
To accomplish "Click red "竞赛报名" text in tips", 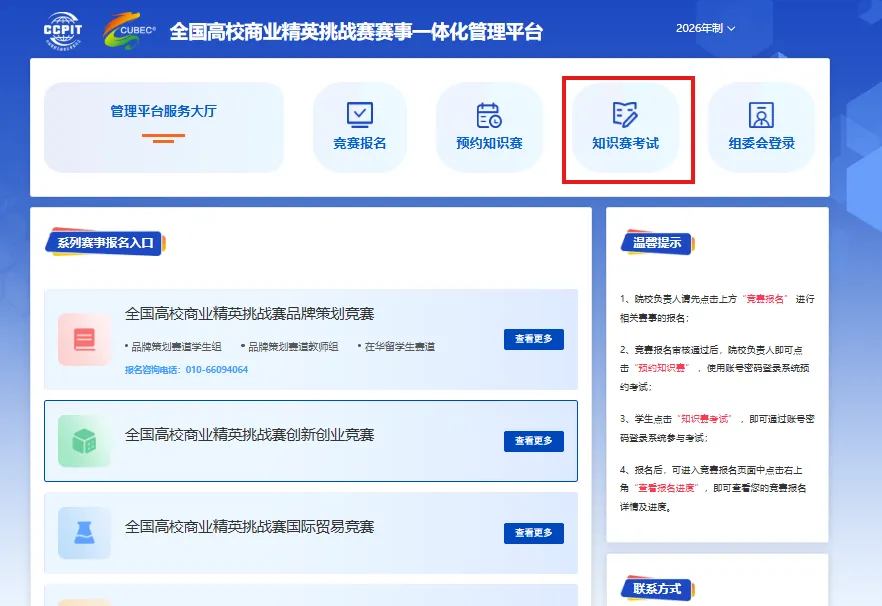I will point(765,299).
